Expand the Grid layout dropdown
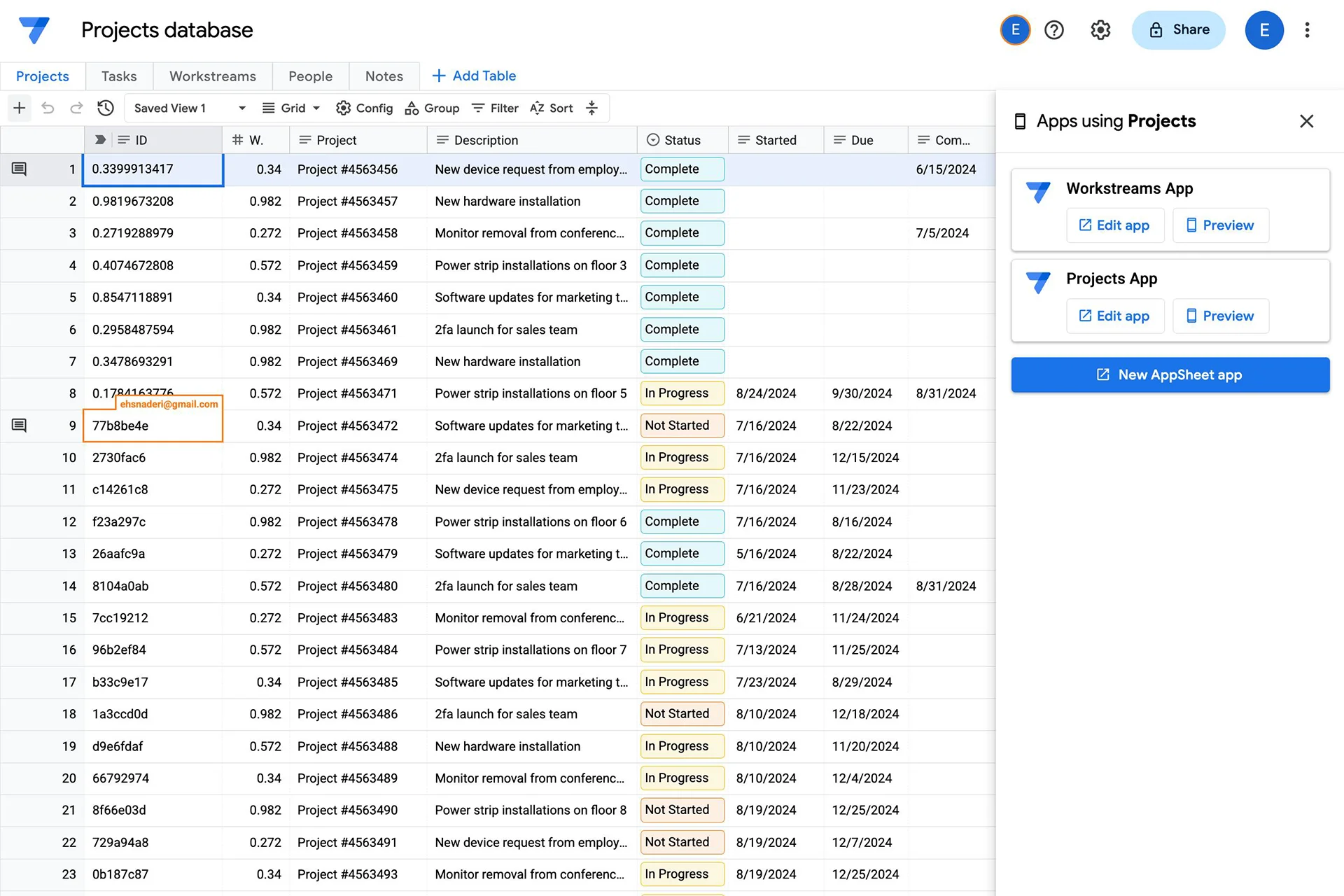Screen dimensions: 1344x896 pos(316,108)
